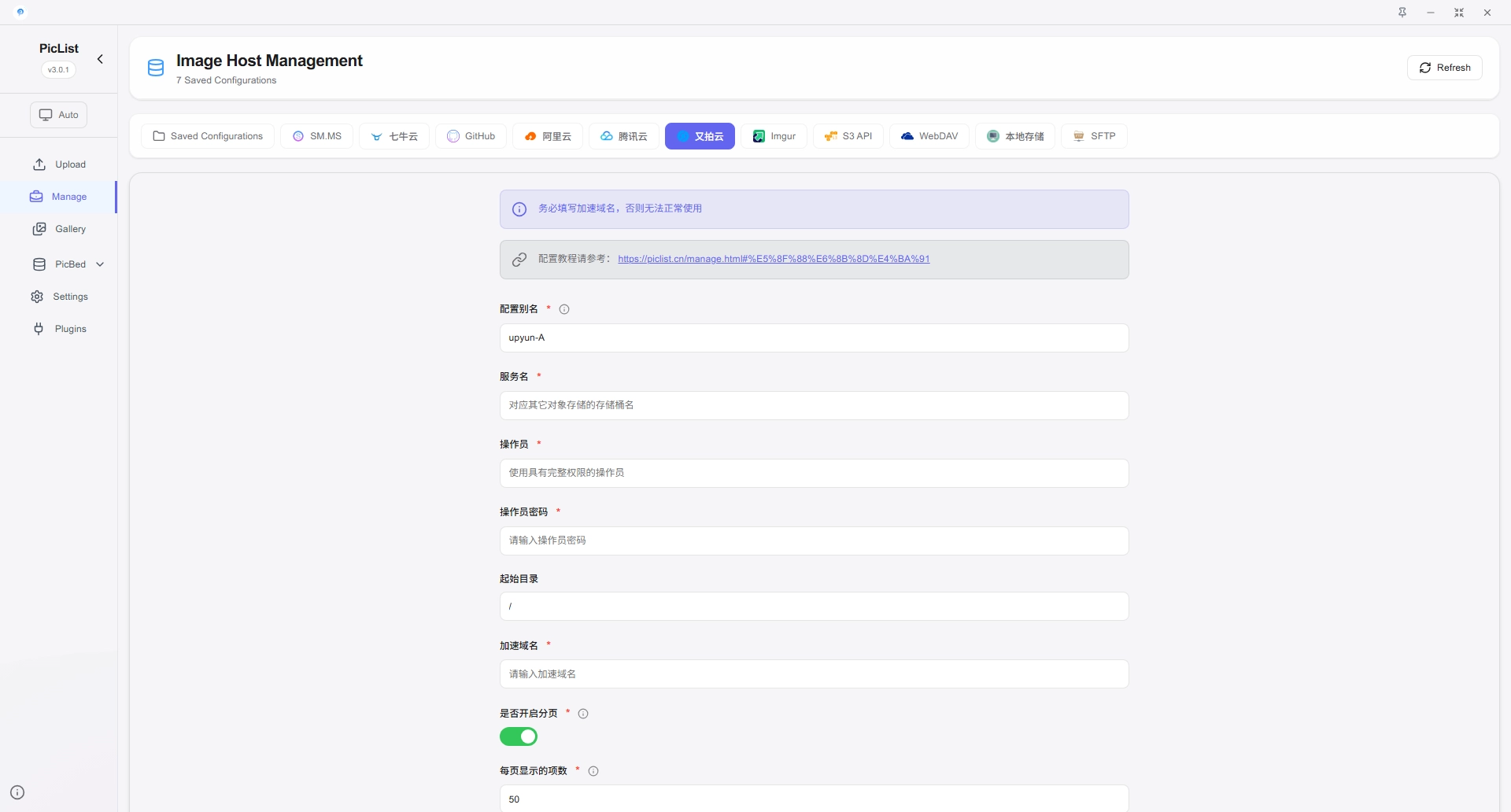Pin the window with the pin icon
The width and height of the screenshot is (1511, 812).
1402,12
